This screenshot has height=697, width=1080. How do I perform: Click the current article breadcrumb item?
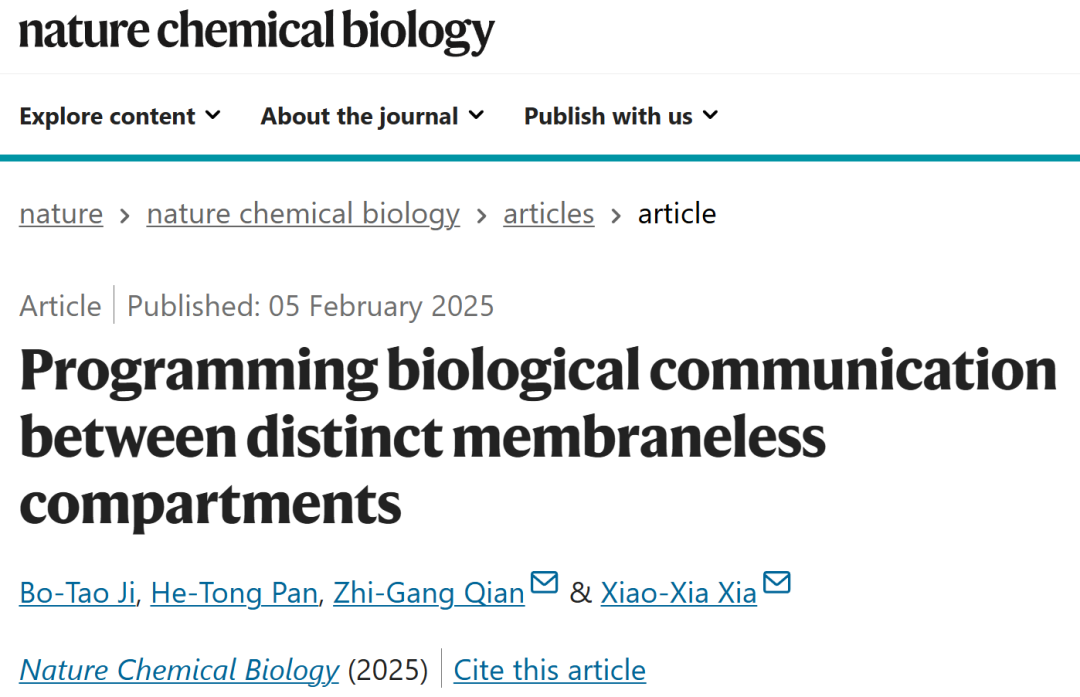tap(677, 214)
